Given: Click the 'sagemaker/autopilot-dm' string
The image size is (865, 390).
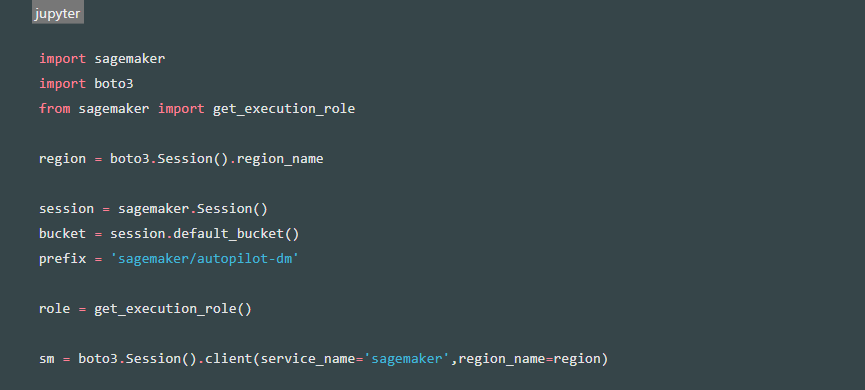Looking at the screenshot, I should coord(205,259).
